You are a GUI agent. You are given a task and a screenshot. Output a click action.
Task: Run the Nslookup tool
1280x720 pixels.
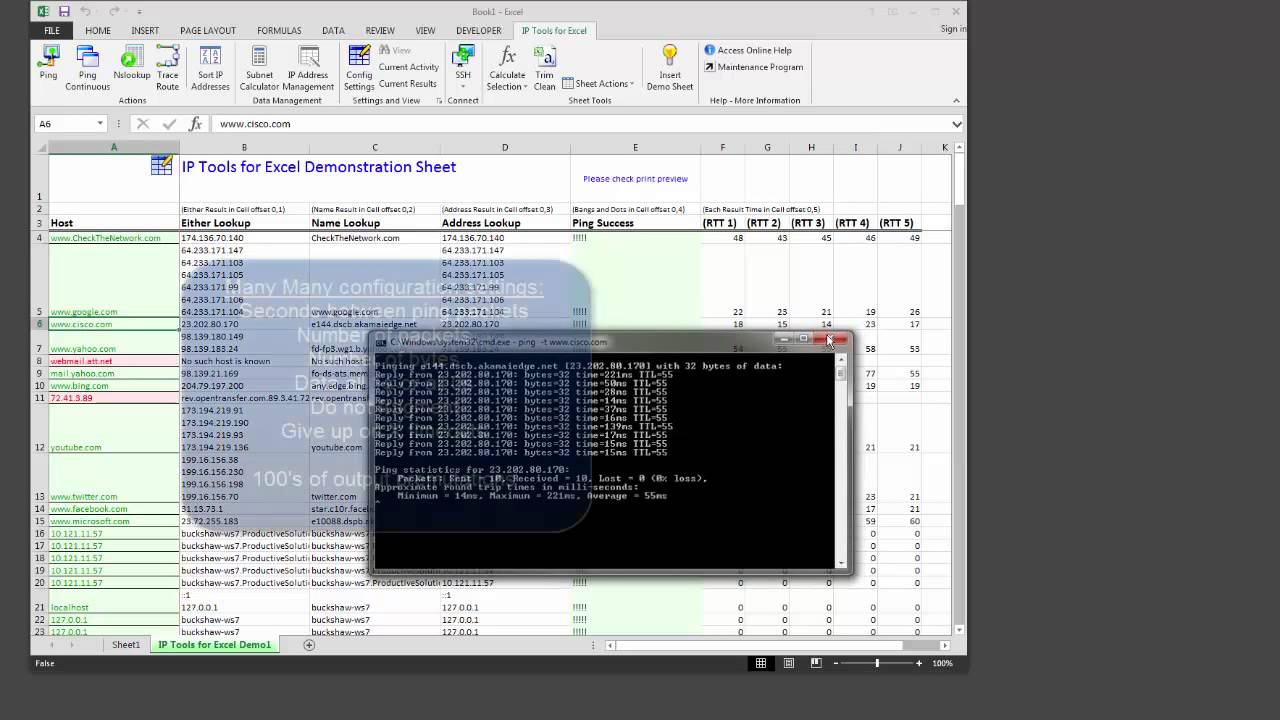[131, 63]
